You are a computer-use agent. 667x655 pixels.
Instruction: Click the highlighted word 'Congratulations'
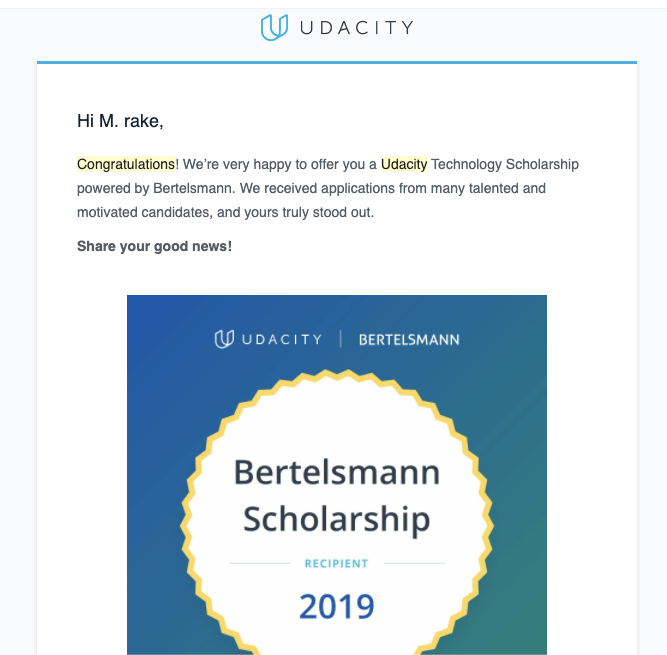pyautogui.click(x=126, y=165)
